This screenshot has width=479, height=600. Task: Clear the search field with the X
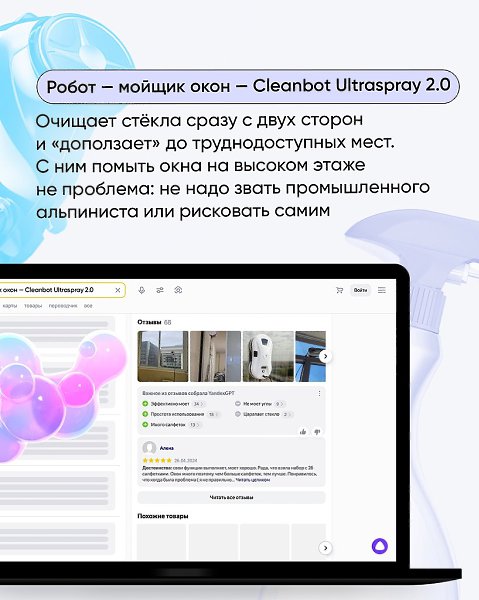[x=118, y=290]
